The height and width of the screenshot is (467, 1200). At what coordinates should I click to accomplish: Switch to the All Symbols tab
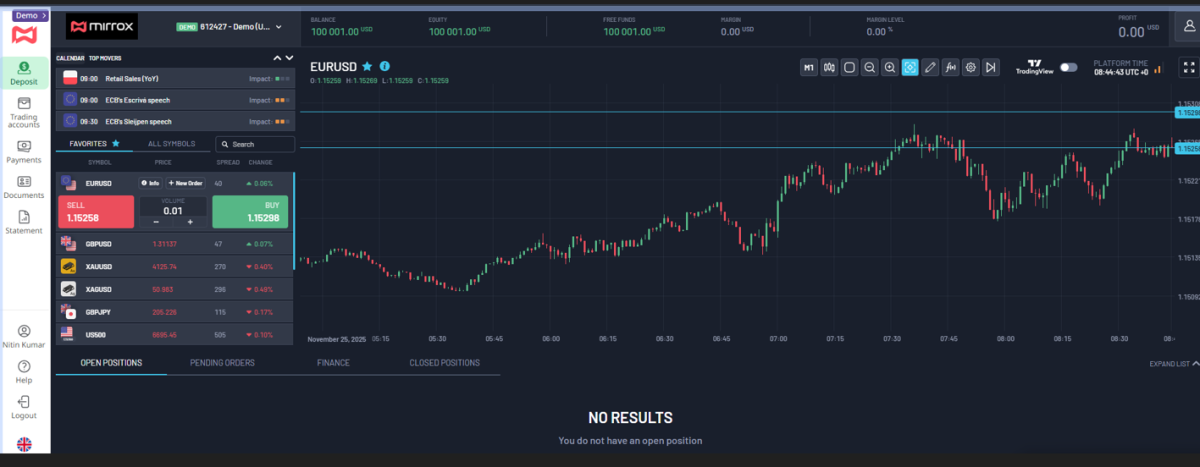coord(171,144)
